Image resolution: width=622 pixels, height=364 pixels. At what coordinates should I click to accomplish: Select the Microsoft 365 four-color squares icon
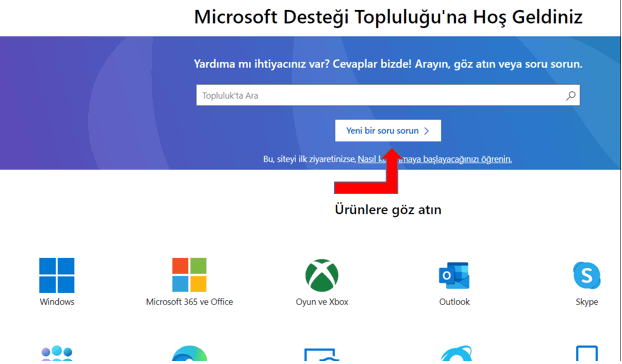pyautogui.click(x=189, y=275)
